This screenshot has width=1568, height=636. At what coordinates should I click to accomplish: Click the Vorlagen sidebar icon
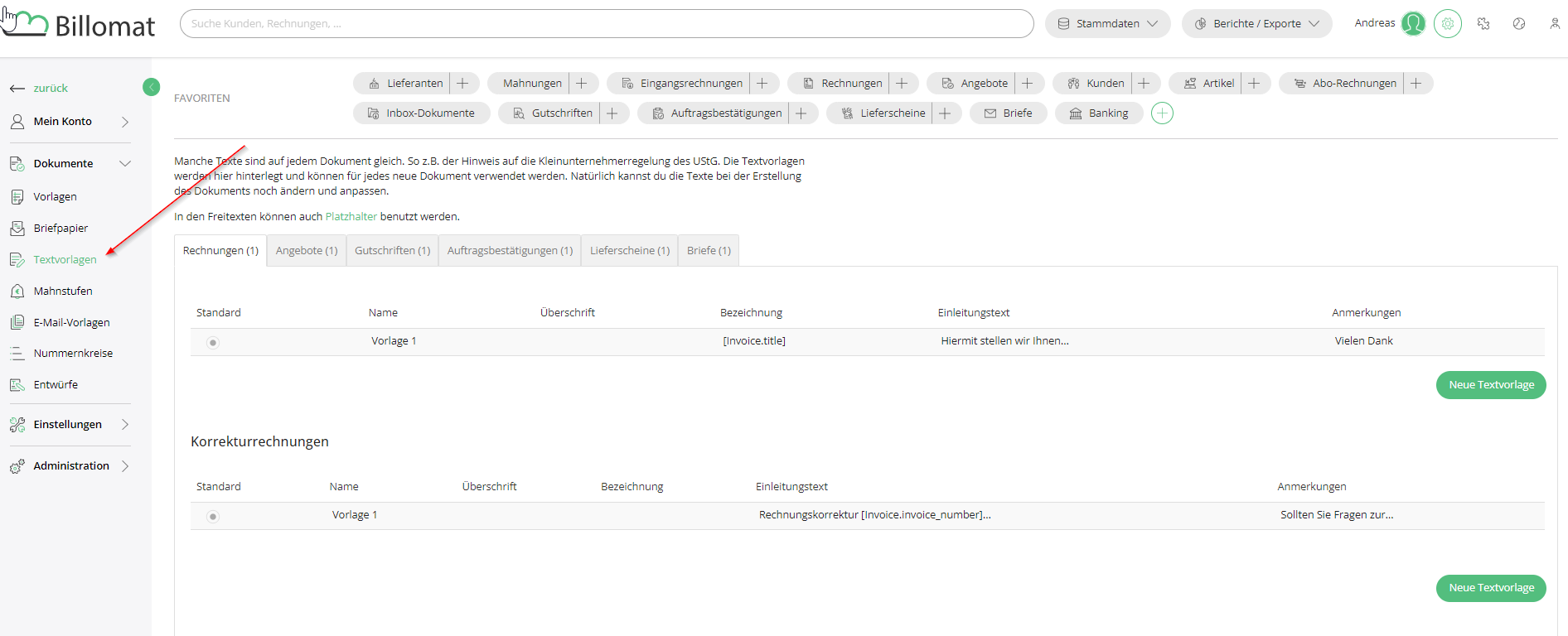pos(17,197)
